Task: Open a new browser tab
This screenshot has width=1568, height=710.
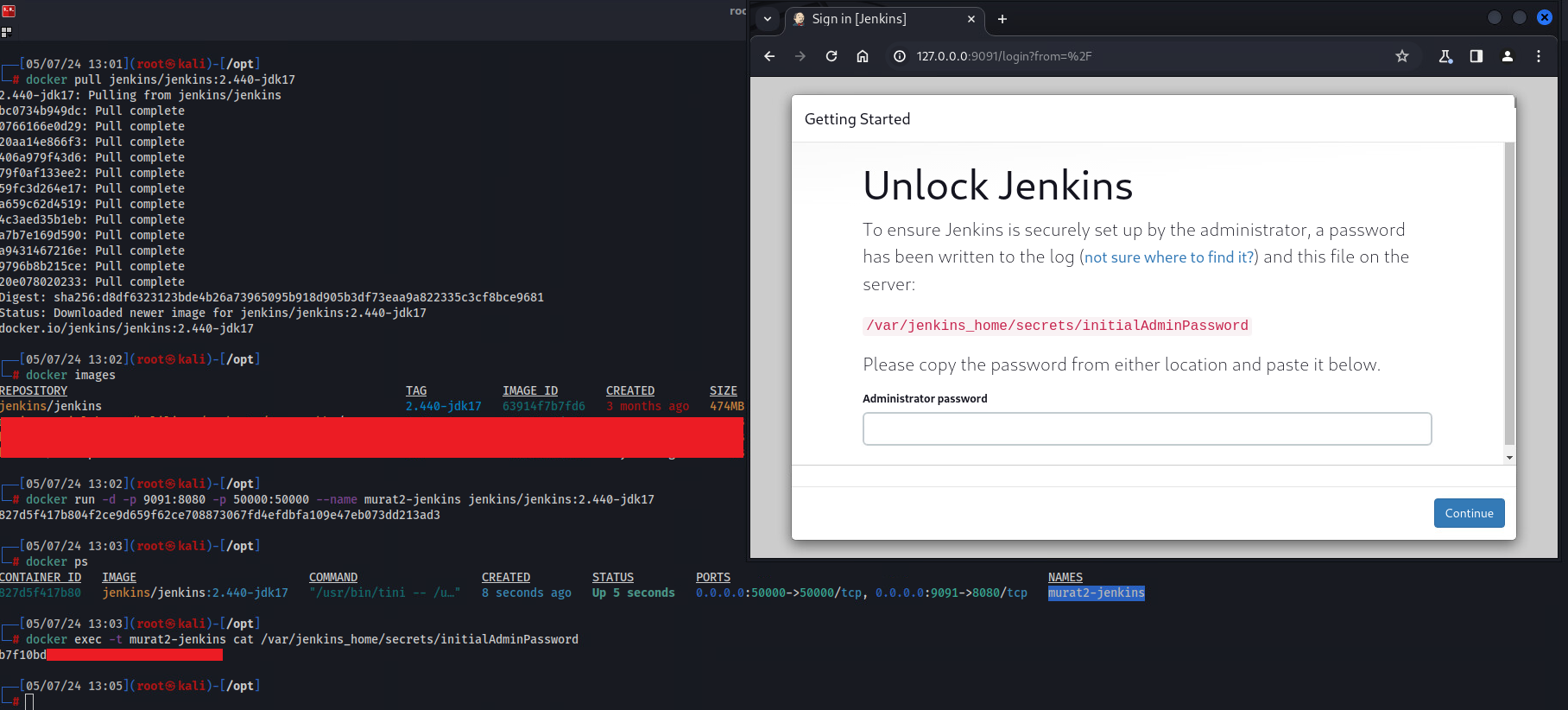Action: [x=1002, y=19]
